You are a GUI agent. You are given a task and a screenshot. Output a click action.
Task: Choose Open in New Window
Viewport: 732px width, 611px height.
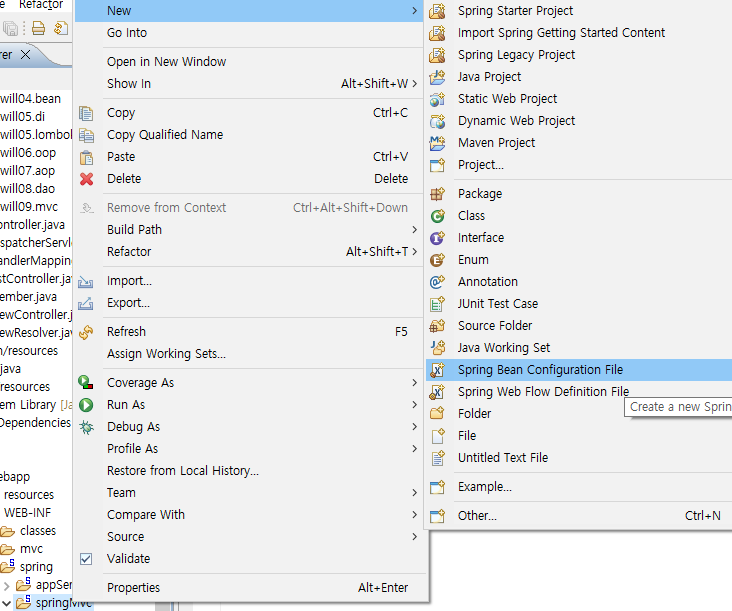pos(167,62)
